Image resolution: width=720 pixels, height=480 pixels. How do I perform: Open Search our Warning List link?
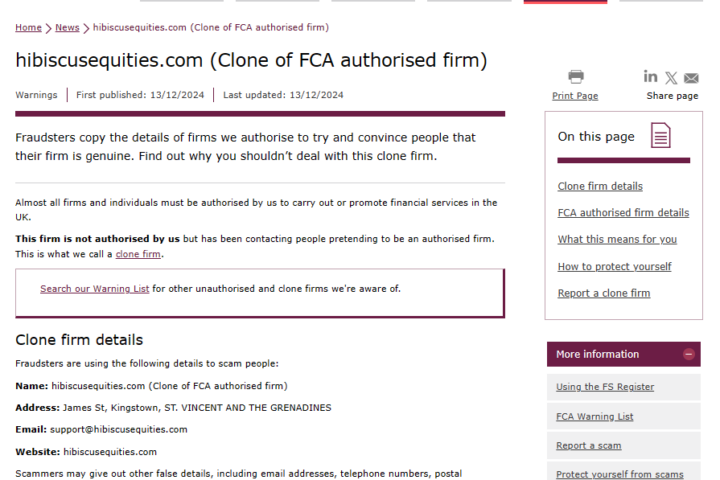point(95,289)
